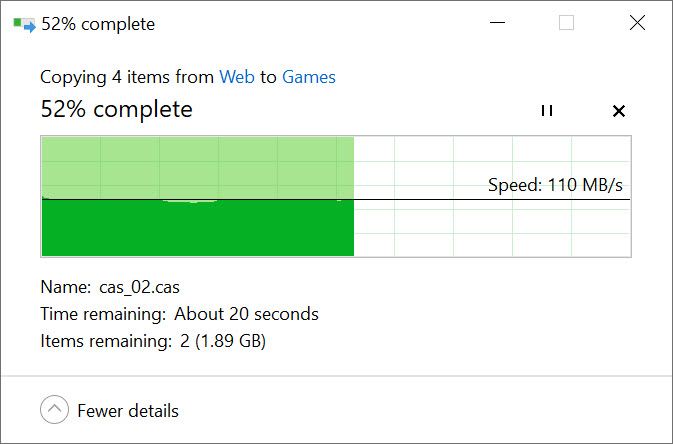Close the copy progress window
This screenshot has height=444, width=673.
pyautogui.click(x=637, y=23)
